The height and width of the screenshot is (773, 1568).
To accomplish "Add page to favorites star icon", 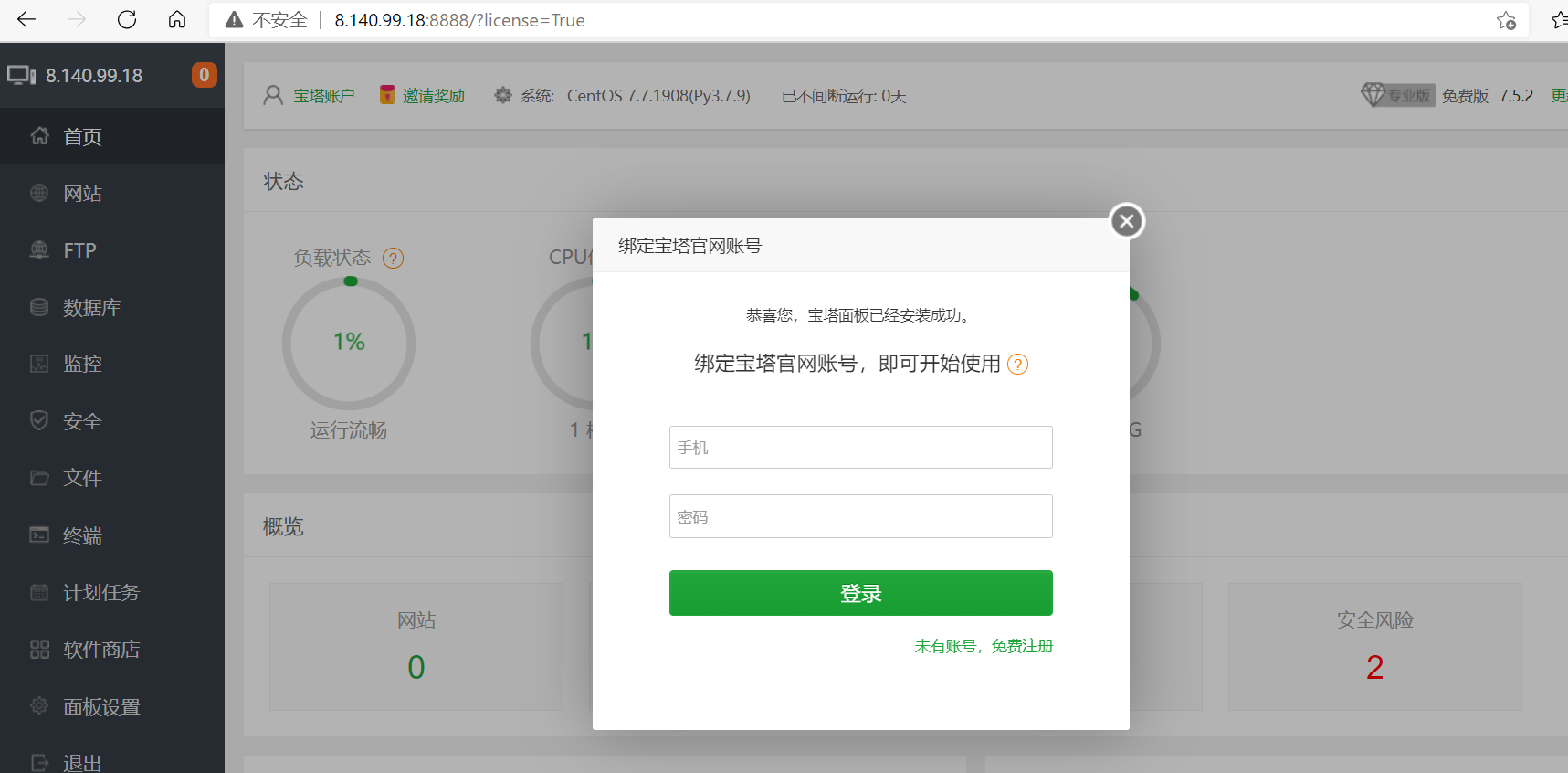I will (1506, 20).
